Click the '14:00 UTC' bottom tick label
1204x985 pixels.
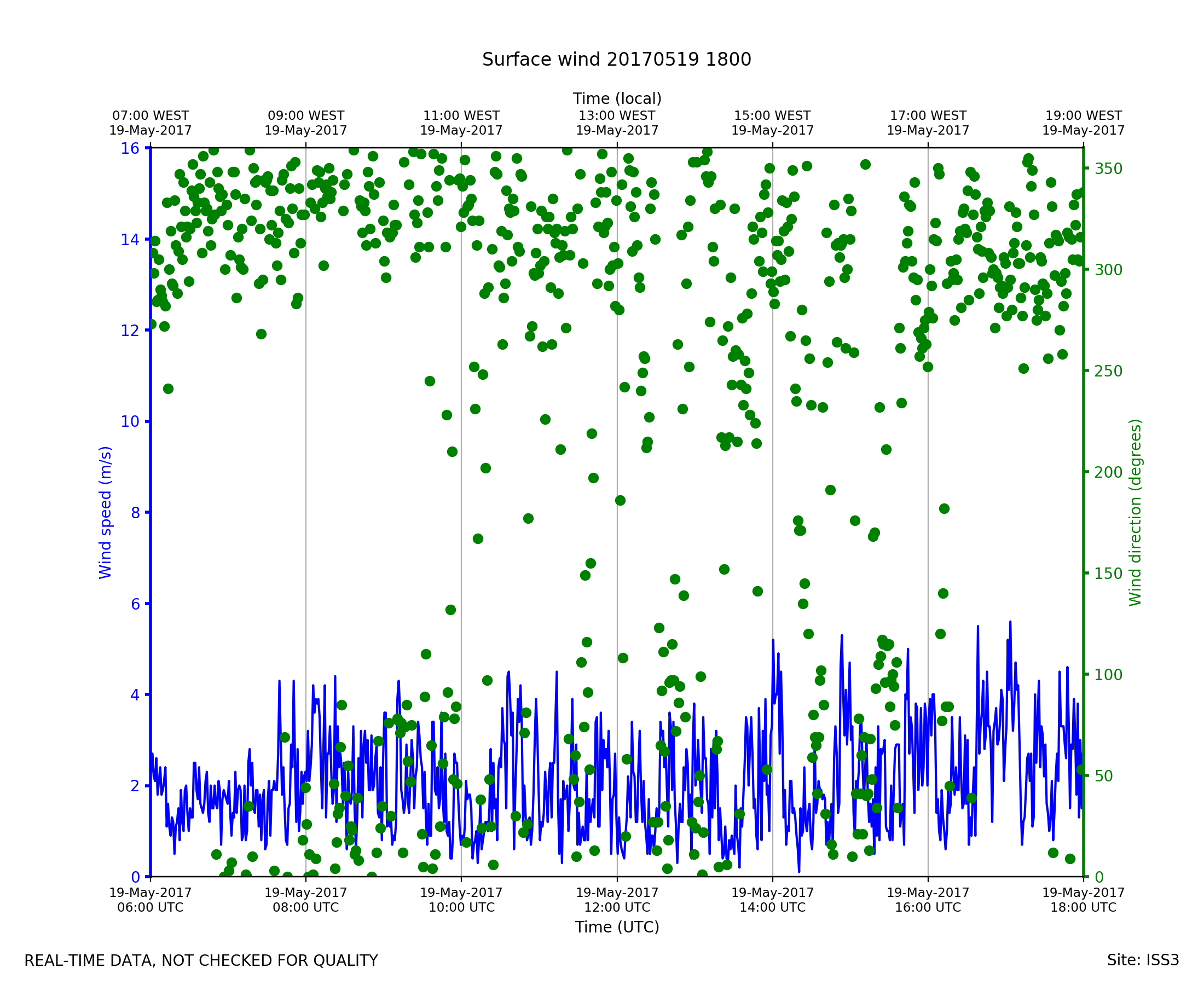[x=772, y=907]
